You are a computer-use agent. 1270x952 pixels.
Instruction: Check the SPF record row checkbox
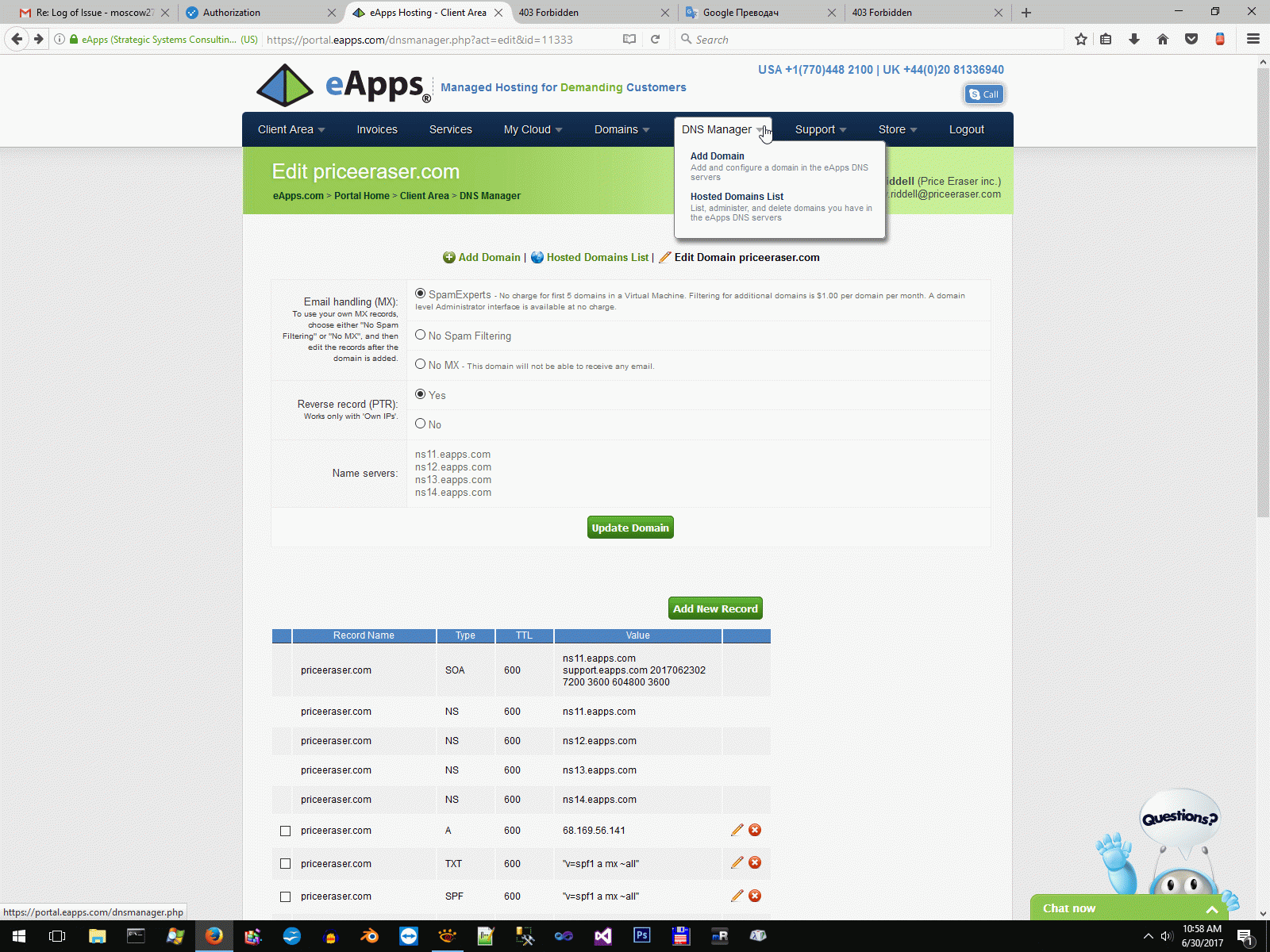(x=285, y=896)
